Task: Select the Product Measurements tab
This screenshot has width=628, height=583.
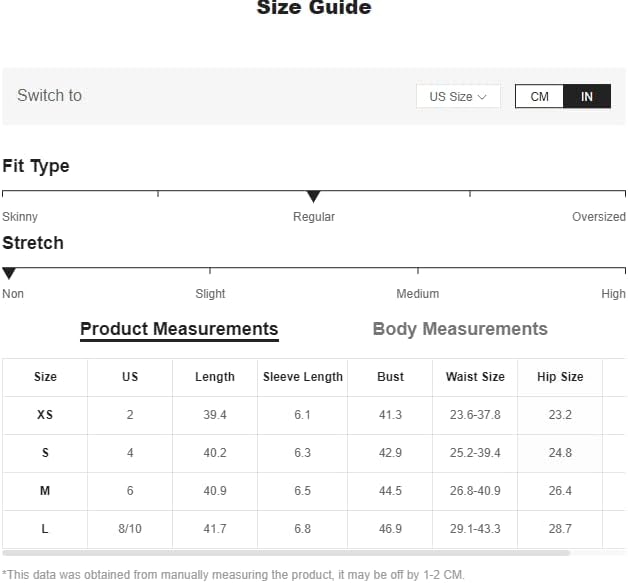Action: tap(179, 329)
